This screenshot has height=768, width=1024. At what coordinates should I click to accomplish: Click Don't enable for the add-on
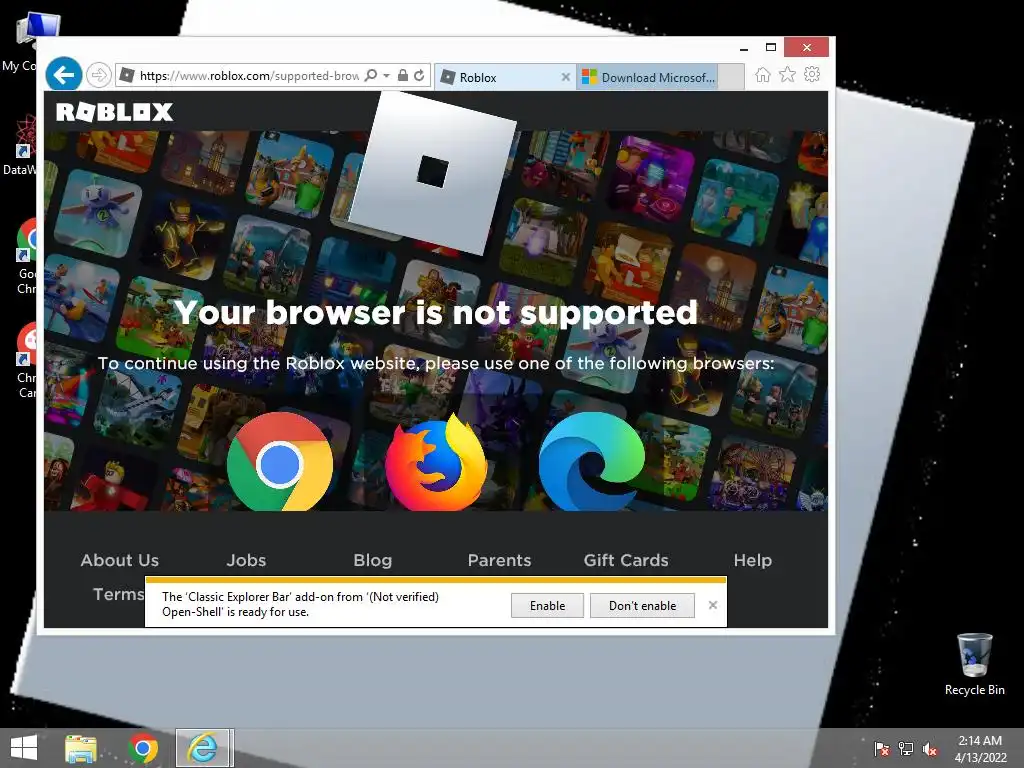(x=642, y=605)
